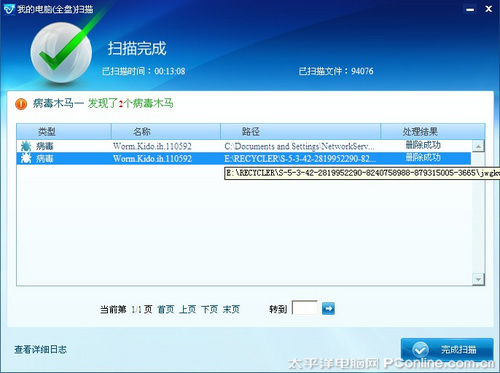500x373 pixels.
Task: Click the results list scroll-down arrow
Action: [478, 279]
